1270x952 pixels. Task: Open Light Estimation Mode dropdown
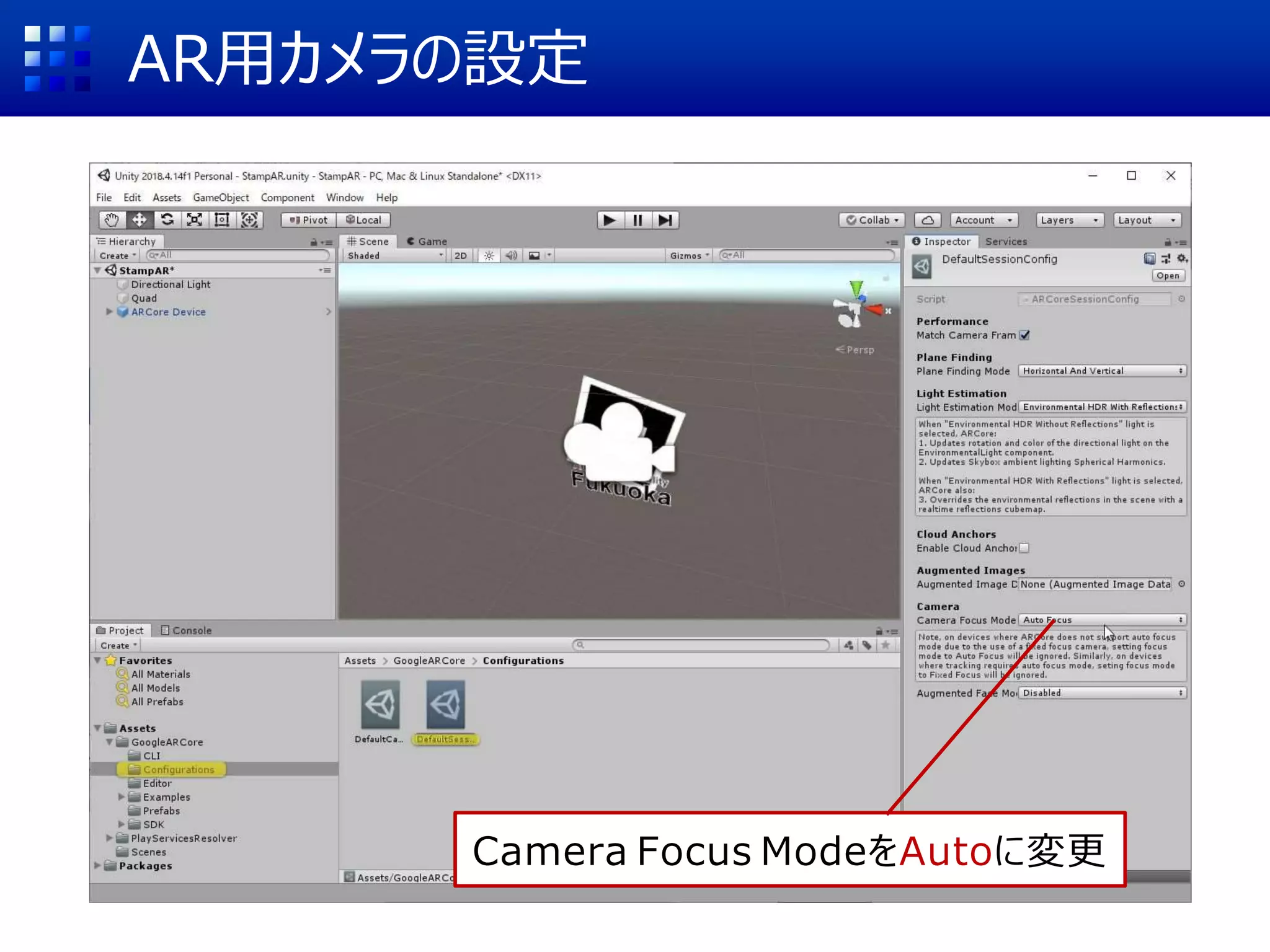tap(1102, 407)
